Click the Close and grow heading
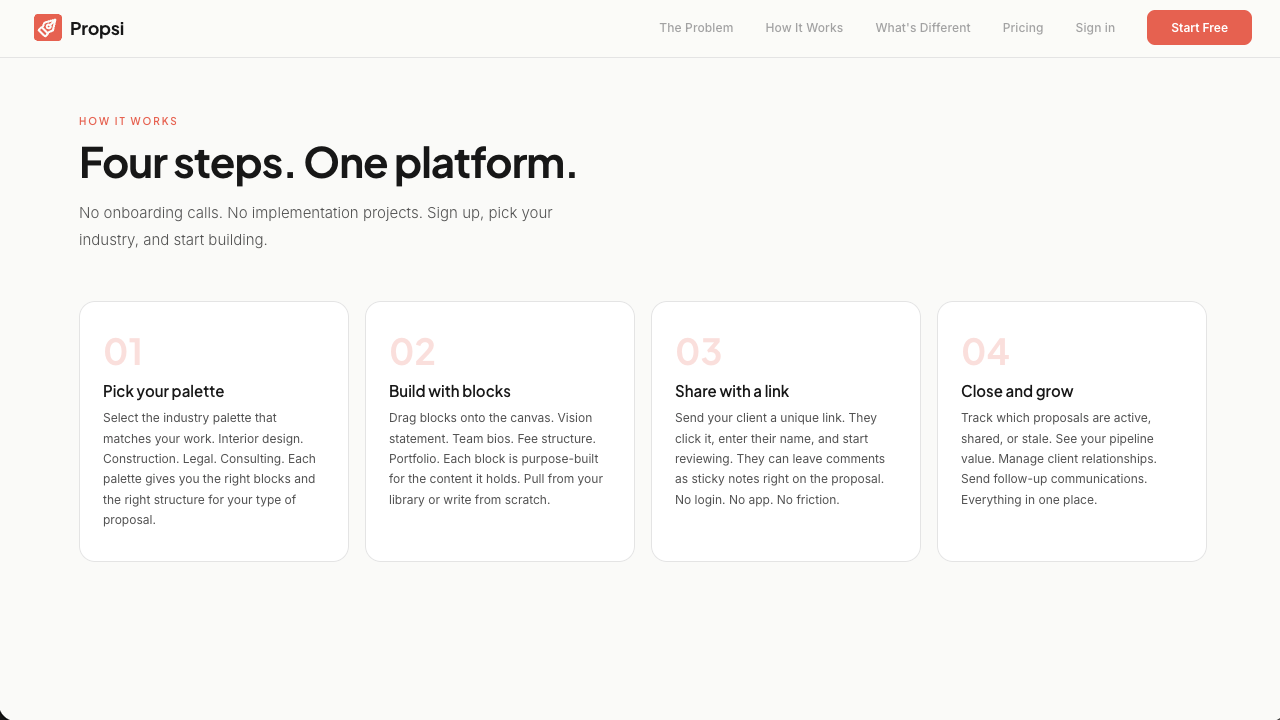 point(1017,391)
